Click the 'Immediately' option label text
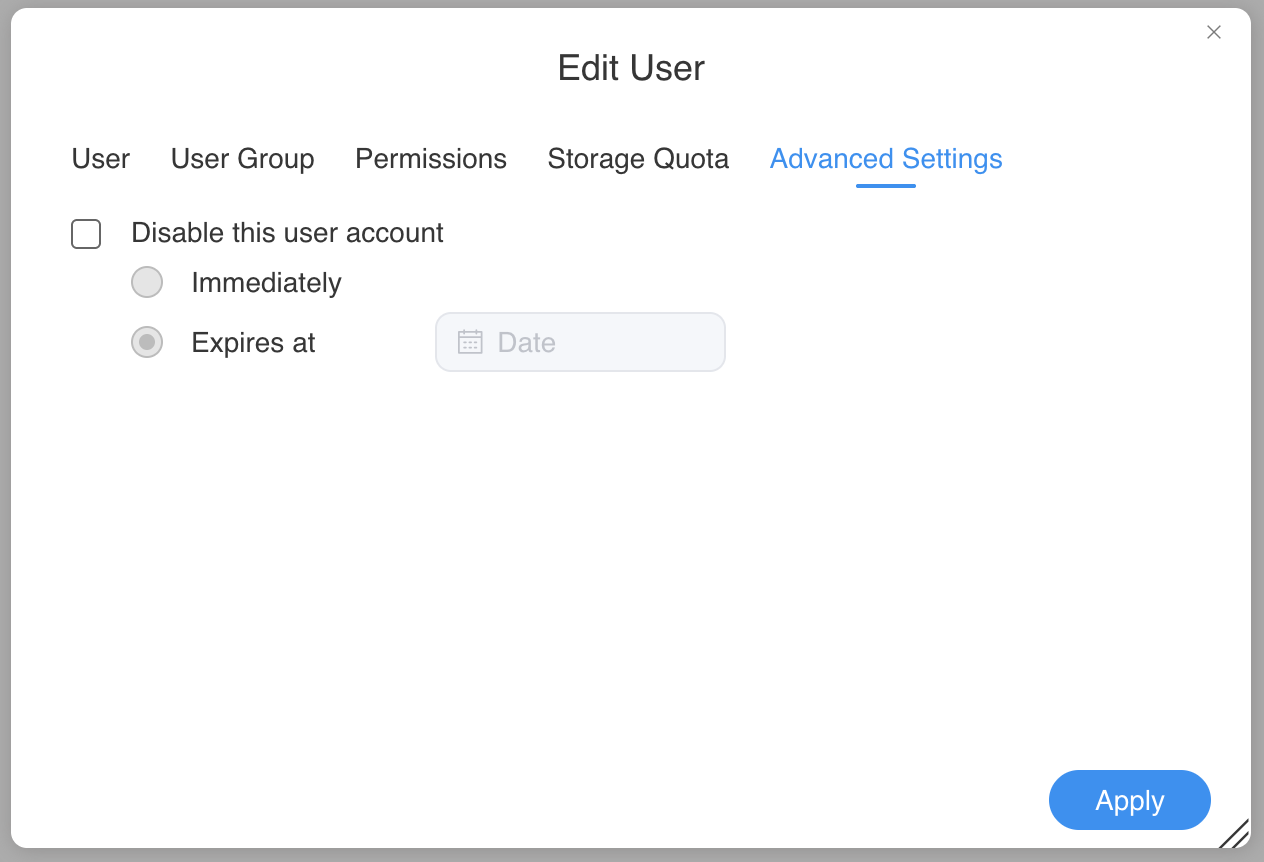This screenshot has height=862, width=1264. (x=266, y=283)
